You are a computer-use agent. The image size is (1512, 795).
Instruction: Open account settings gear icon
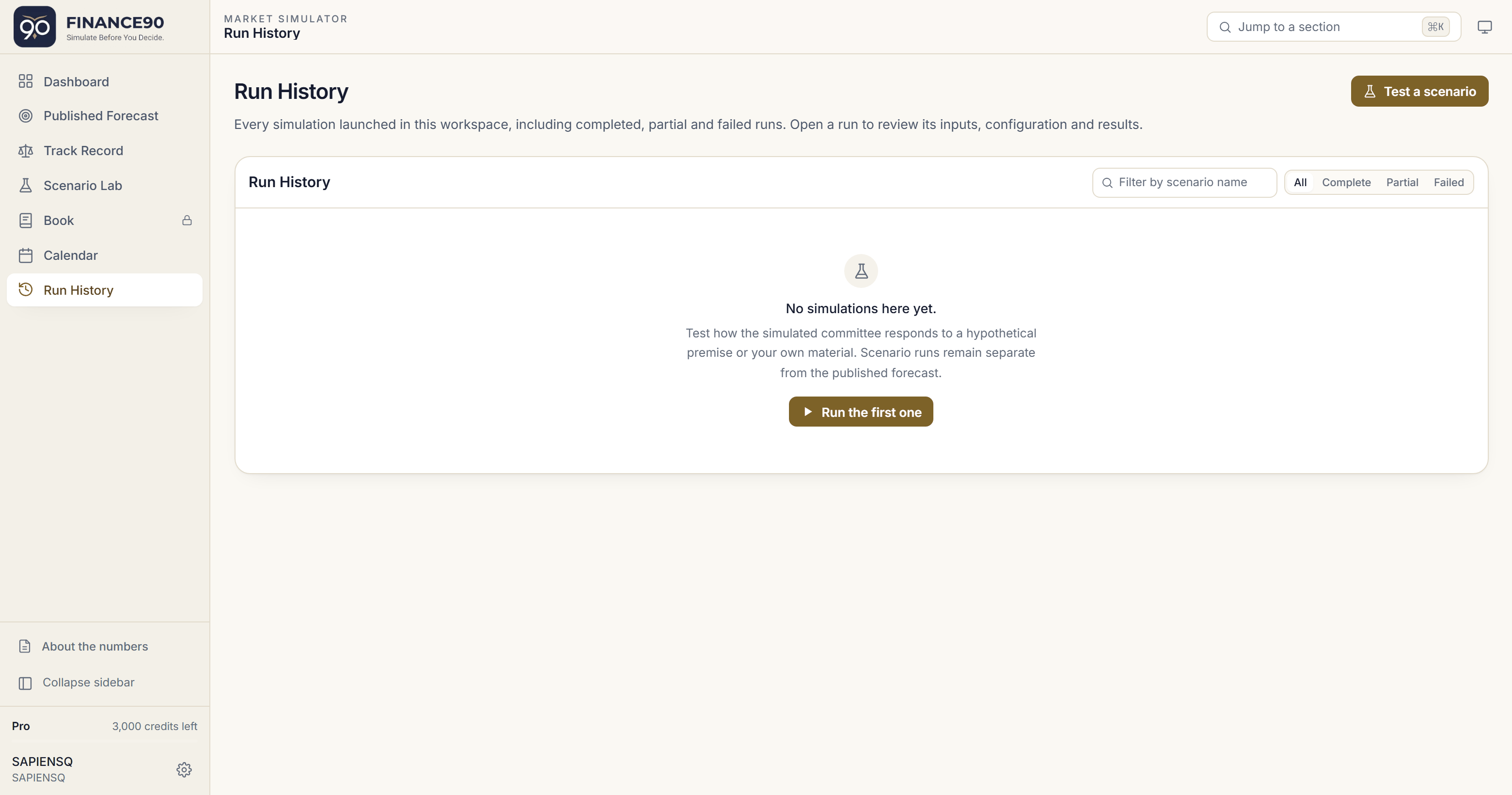click(184, 769)
